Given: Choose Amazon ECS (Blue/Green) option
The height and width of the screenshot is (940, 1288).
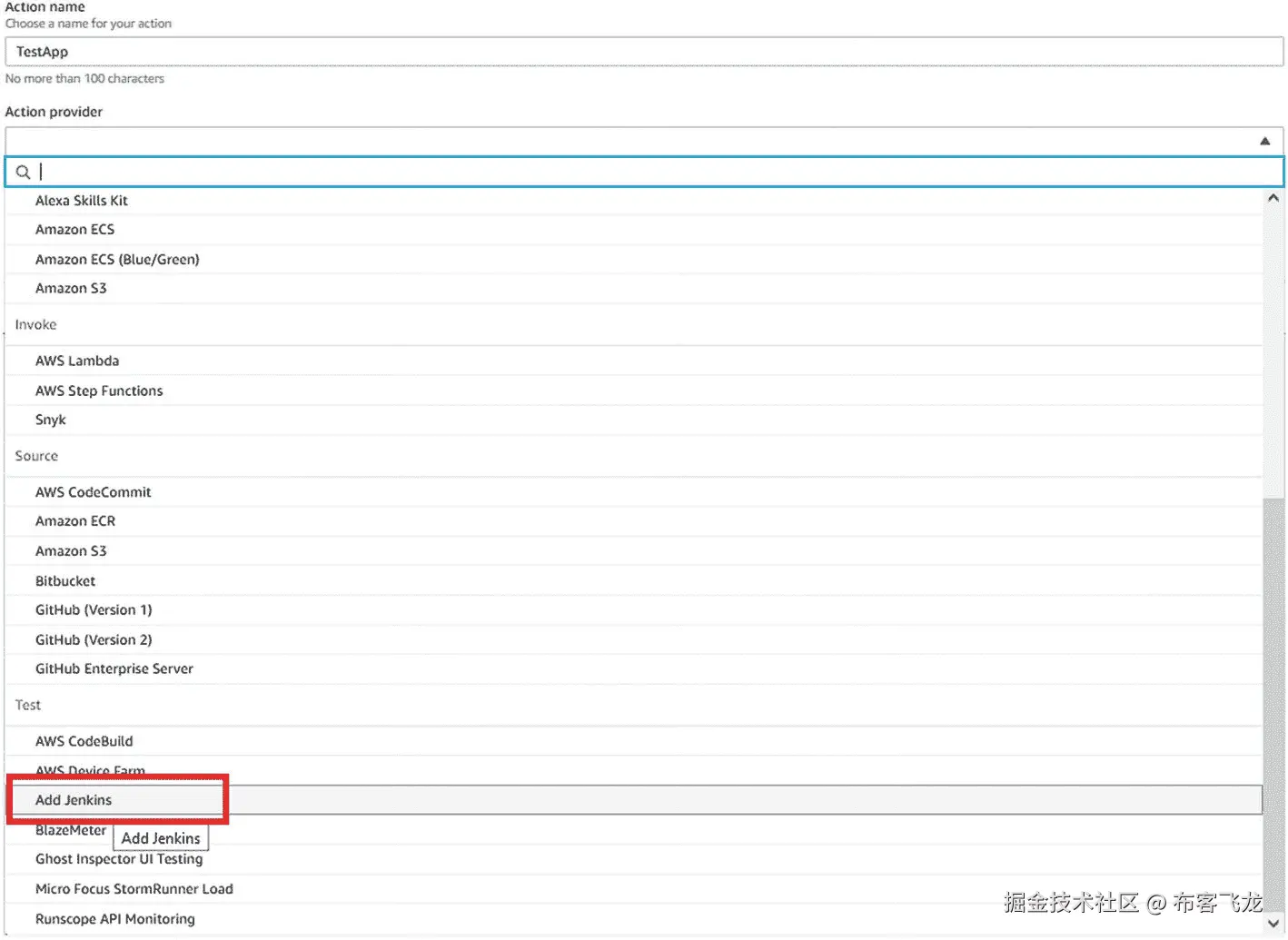Looking at the screenshot, I should point(633,259).
